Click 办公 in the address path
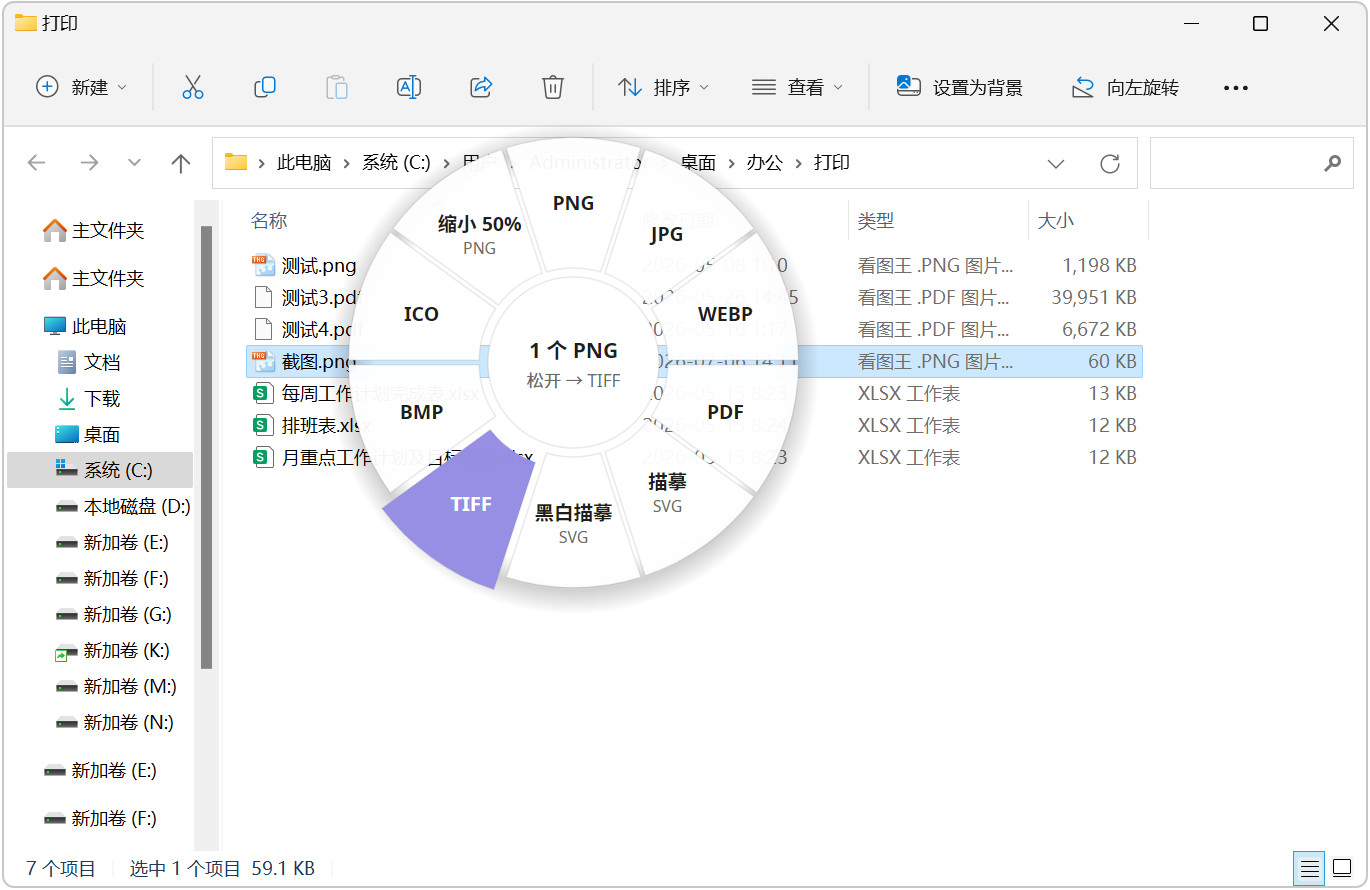Image resolution: width=1370 pixels, height=890 pixels. [x=765, y=163]
